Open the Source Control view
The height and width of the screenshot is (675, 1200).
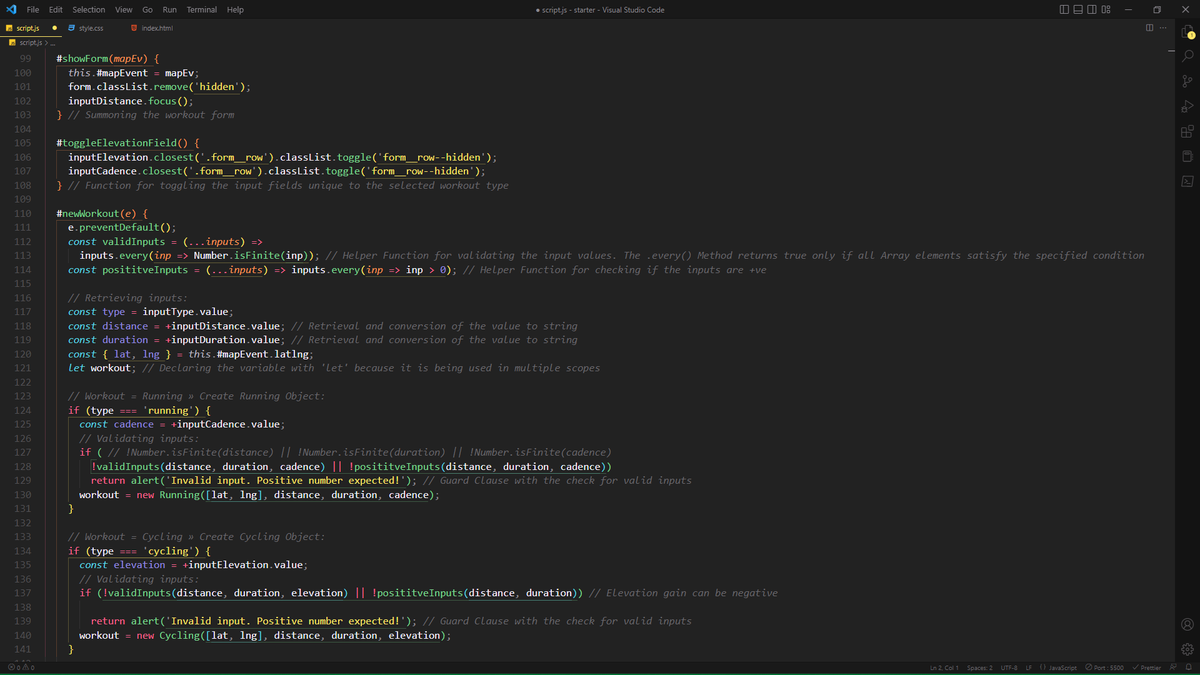(x=1187, y=81)
